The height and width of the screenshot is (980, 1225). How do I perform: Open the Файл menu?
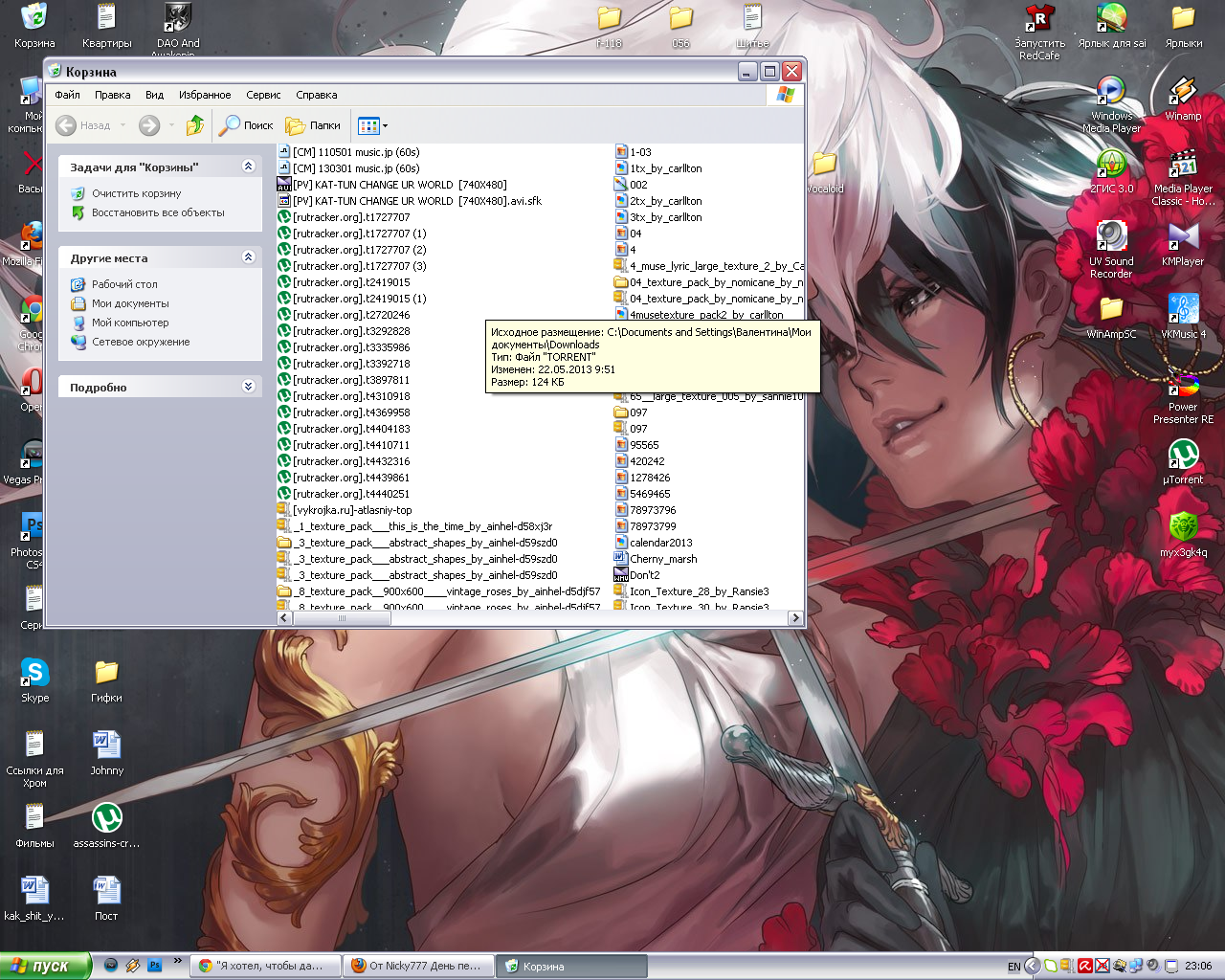67,95
